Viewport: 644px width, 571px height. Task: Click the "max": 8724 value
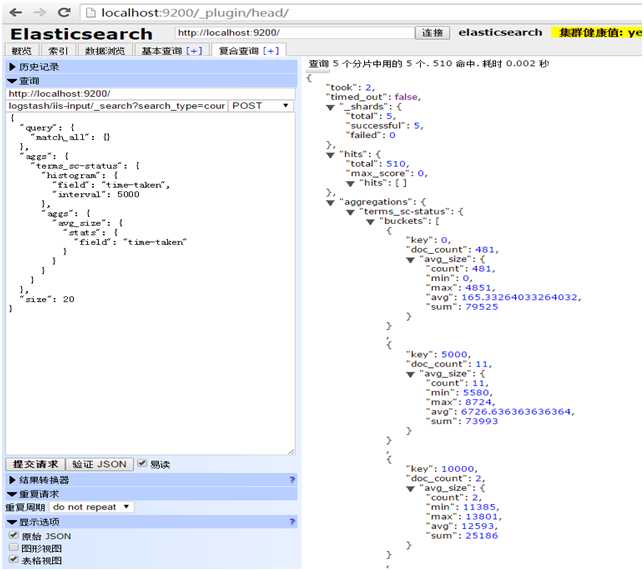tap(478, 402)
